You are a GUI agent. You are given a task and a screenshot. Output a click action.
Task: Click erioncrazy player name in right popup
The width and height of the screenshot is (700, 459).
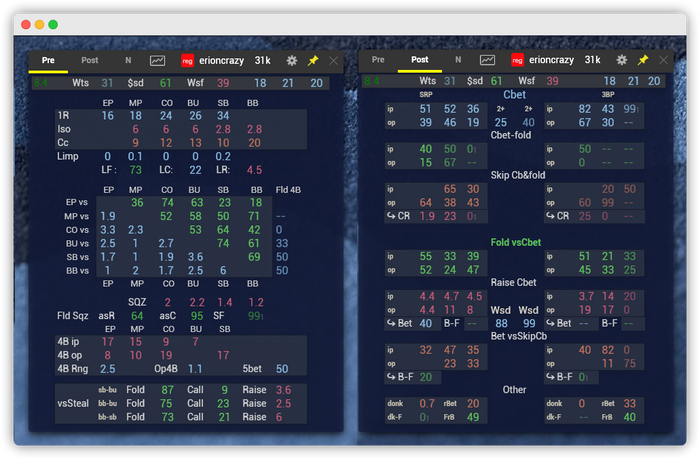click(551, 60)
